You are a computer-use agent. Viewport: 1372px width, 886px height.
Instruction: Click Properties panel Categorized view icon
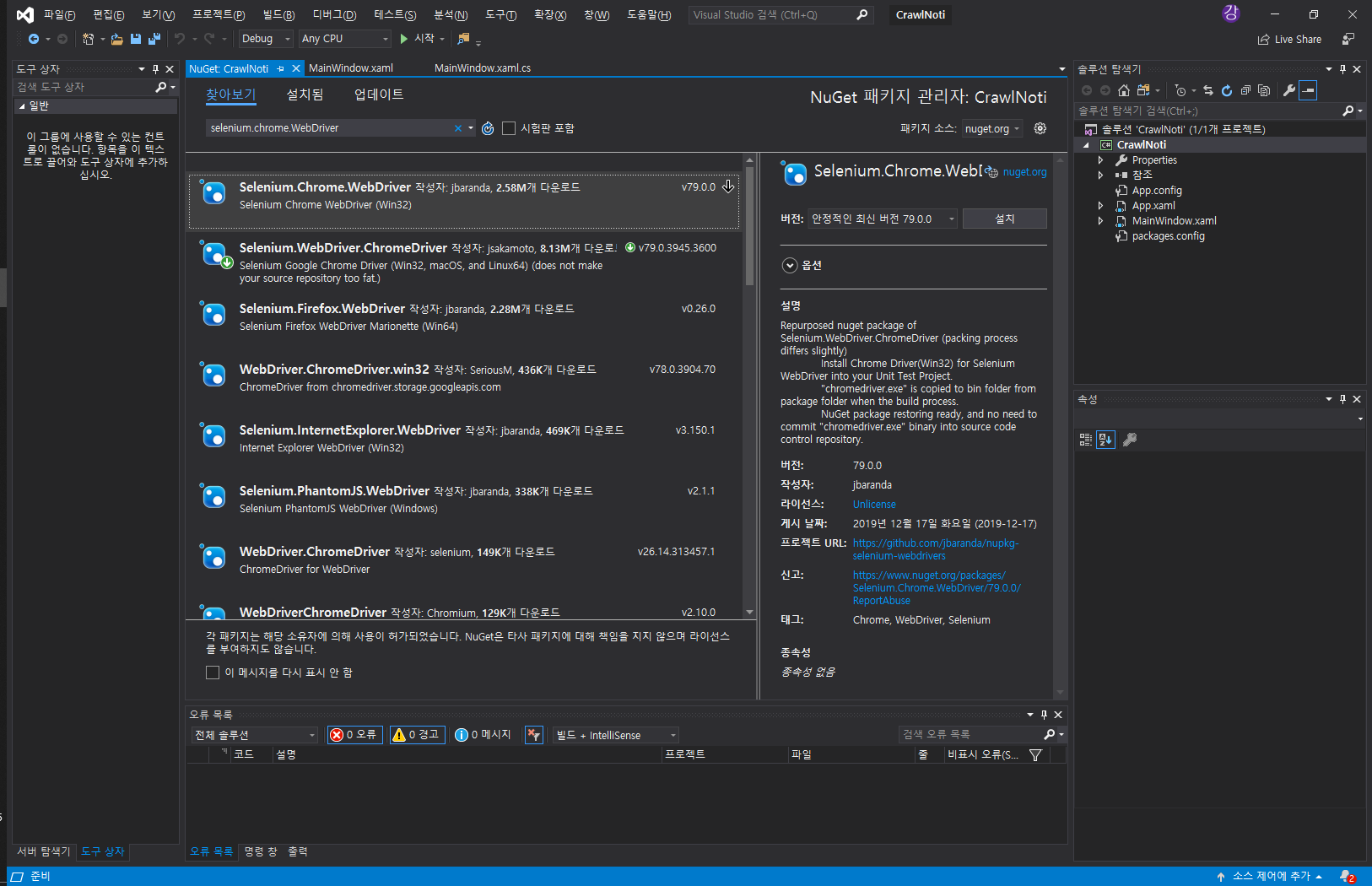1086,440
